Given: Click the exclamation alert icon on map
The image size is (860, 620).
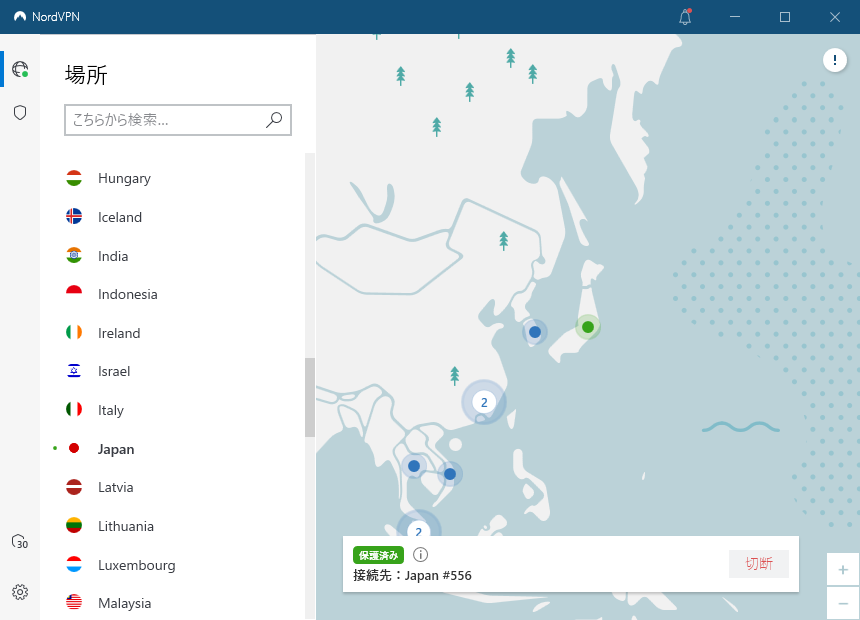Looking at the screenshot, I should pyautogui.click(x=835, y=60).
